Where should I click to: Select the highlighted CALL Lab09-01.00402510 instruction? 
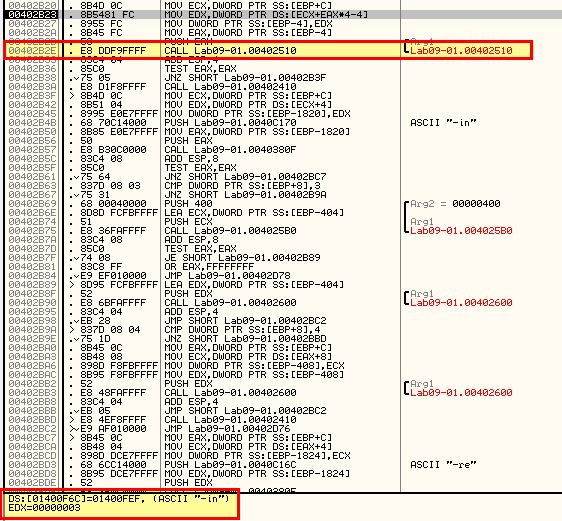click(230, 51)
